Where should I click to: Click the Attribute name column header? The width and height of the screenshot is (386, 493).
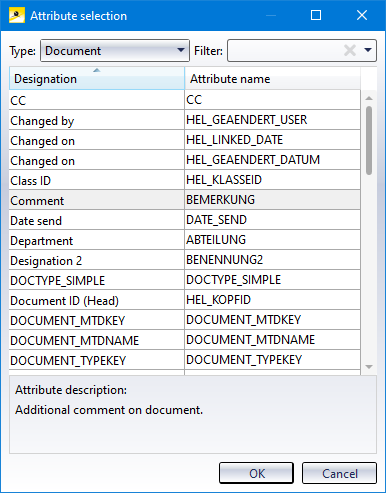(272, 79)
